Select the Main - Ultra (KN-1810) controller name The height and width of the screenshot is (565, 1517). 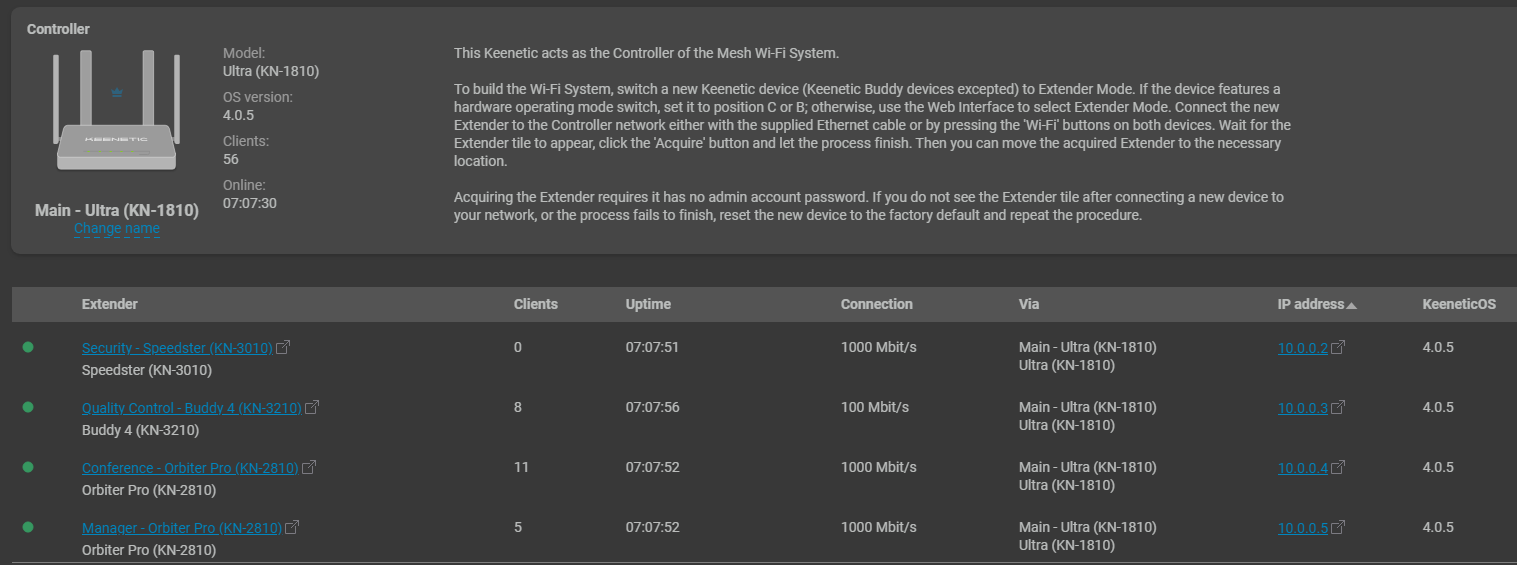coord(117,210)
